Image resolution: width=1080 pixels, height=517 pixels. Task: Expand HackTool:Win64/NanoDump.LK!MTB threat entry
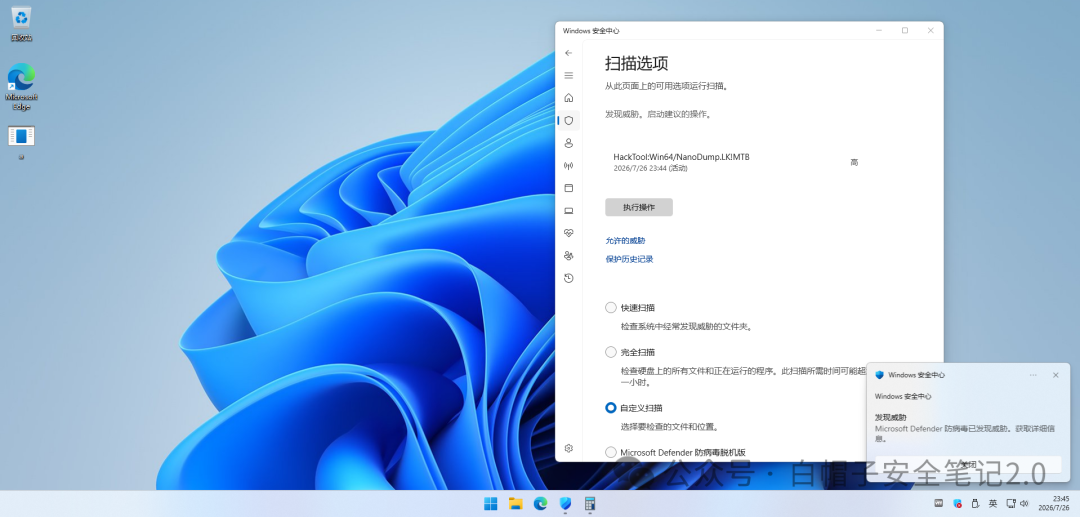pos(737,162)
